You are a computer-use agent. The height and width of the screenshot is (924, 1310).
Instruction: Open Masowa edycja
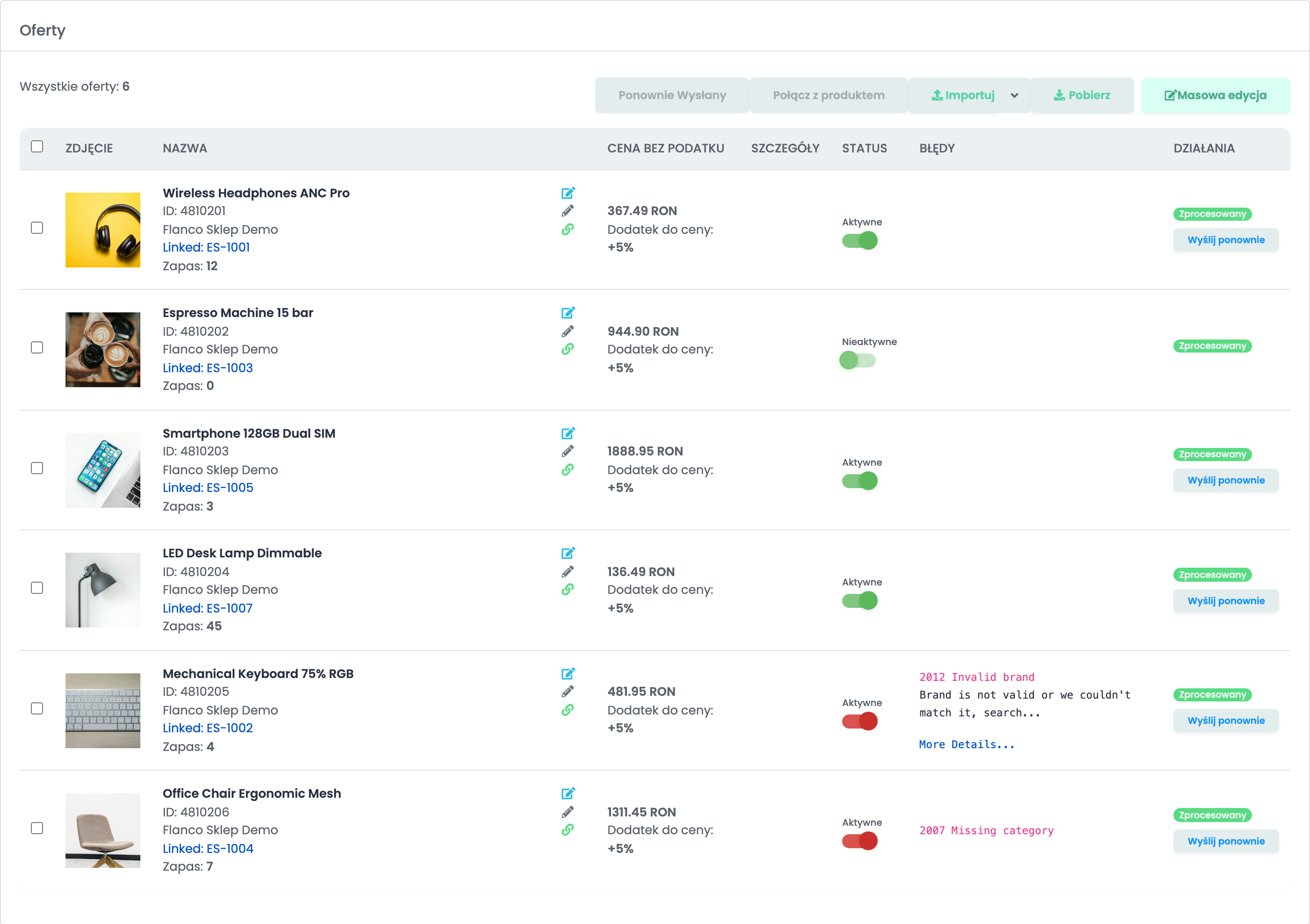point(1215,95)
